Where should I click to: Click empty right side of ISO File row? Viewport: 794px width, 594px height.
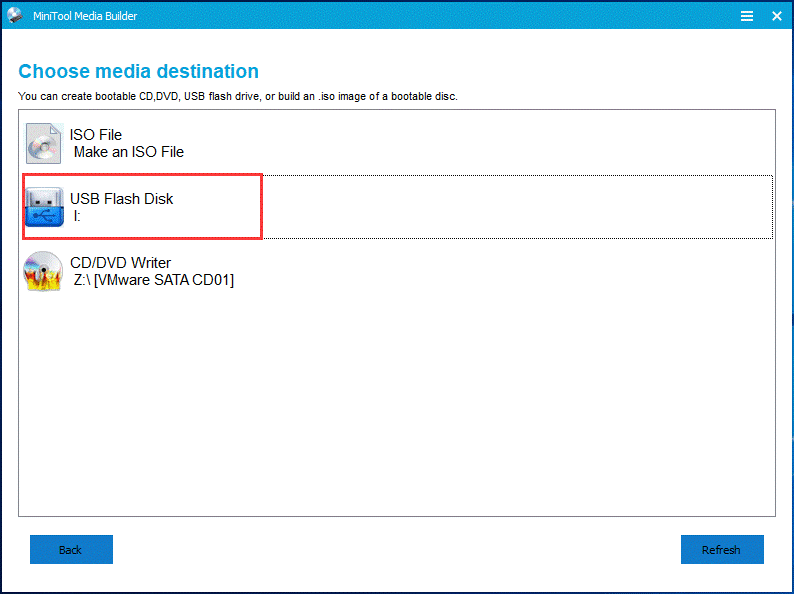[500, 143]
